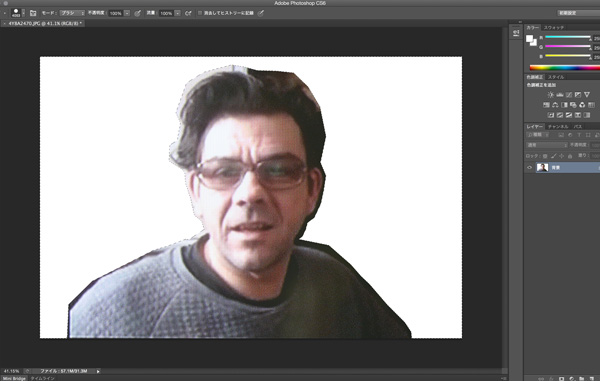600x381 pixels.
Task: Switch to the Layers tab
Action: 534,127
